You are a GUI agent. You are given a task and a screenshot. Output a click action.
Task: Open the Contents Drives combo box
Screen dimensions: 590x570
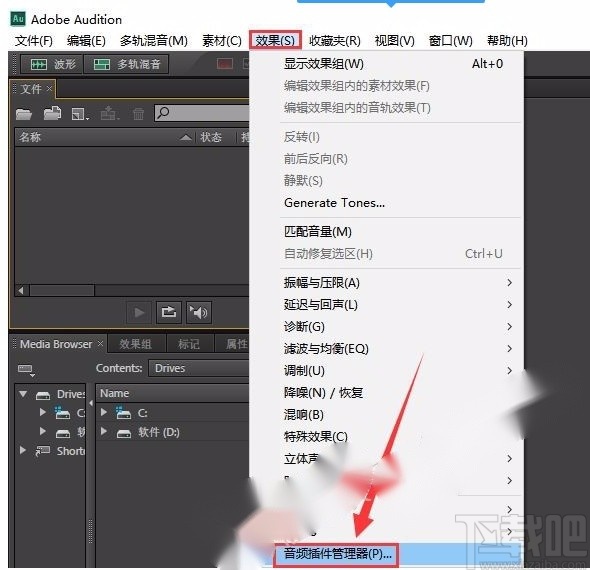tap(199, 368)
